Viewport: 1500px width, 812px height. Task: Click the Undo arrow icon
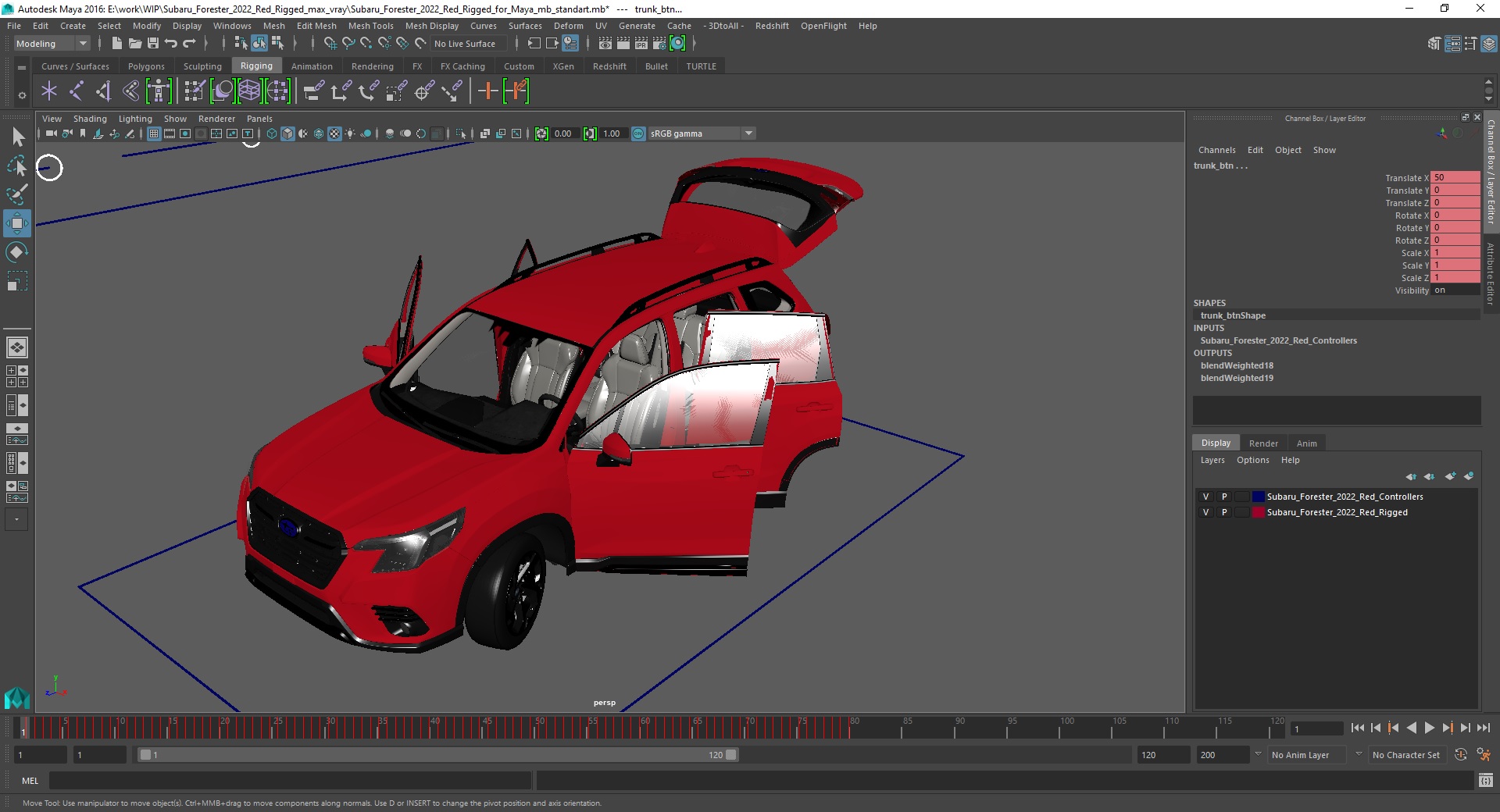[171, 44]
